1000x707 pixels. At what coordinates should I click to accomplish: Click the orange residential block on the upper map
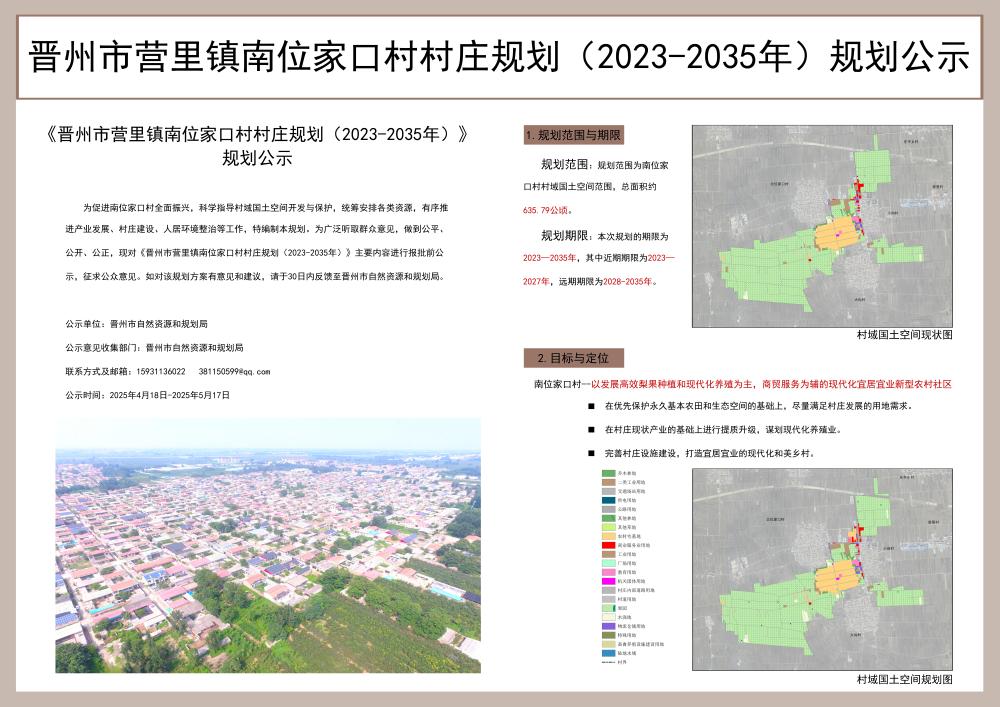pyautogui.click(x=837, y=233)
